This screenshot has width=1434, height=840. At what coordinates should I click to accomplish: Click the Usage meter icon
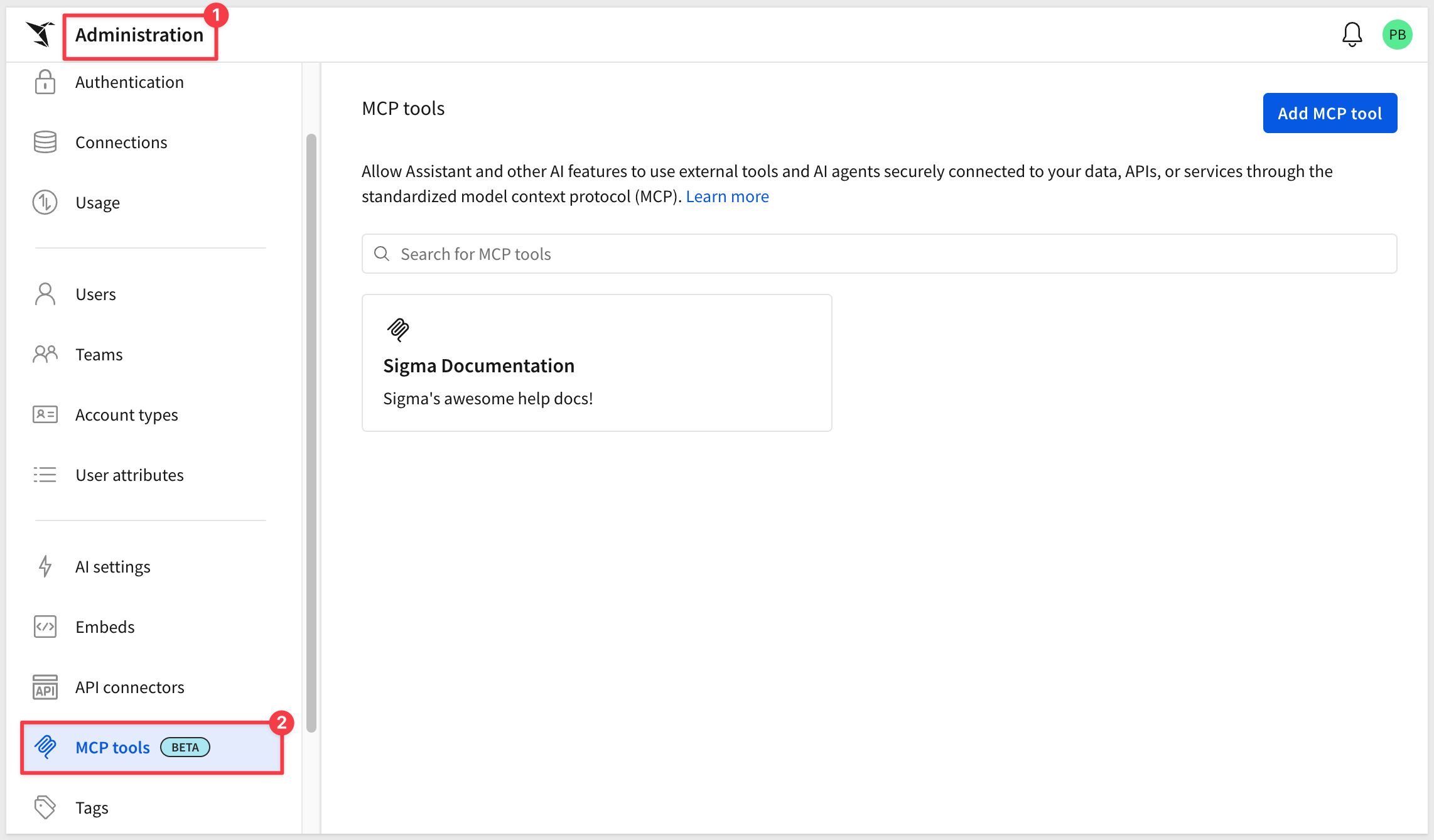[45, 203]
